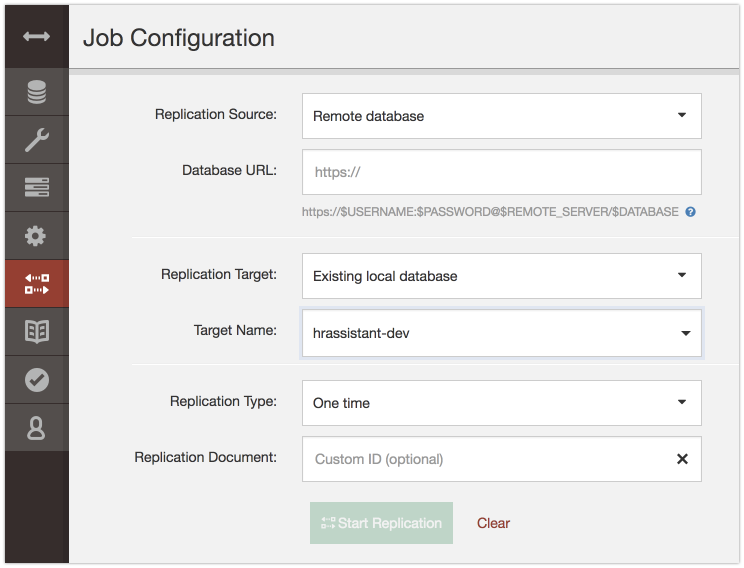Screen dimensions: 744x568
Task: Focus the Database URL input field
Action: (x=502, y=172)
